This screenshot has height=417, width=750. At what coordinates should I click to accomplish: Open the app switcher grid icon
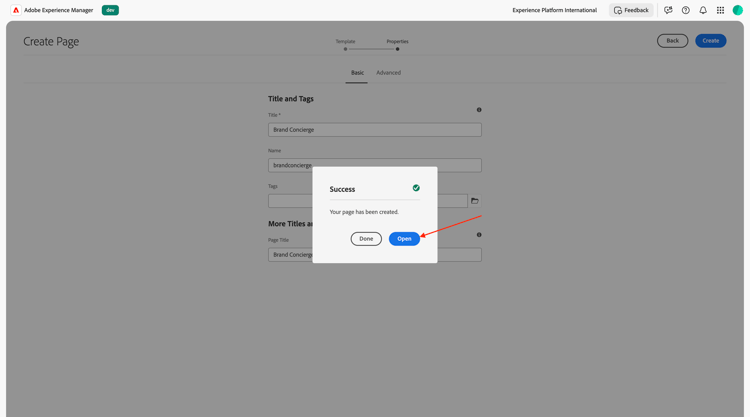pos(720,10)
